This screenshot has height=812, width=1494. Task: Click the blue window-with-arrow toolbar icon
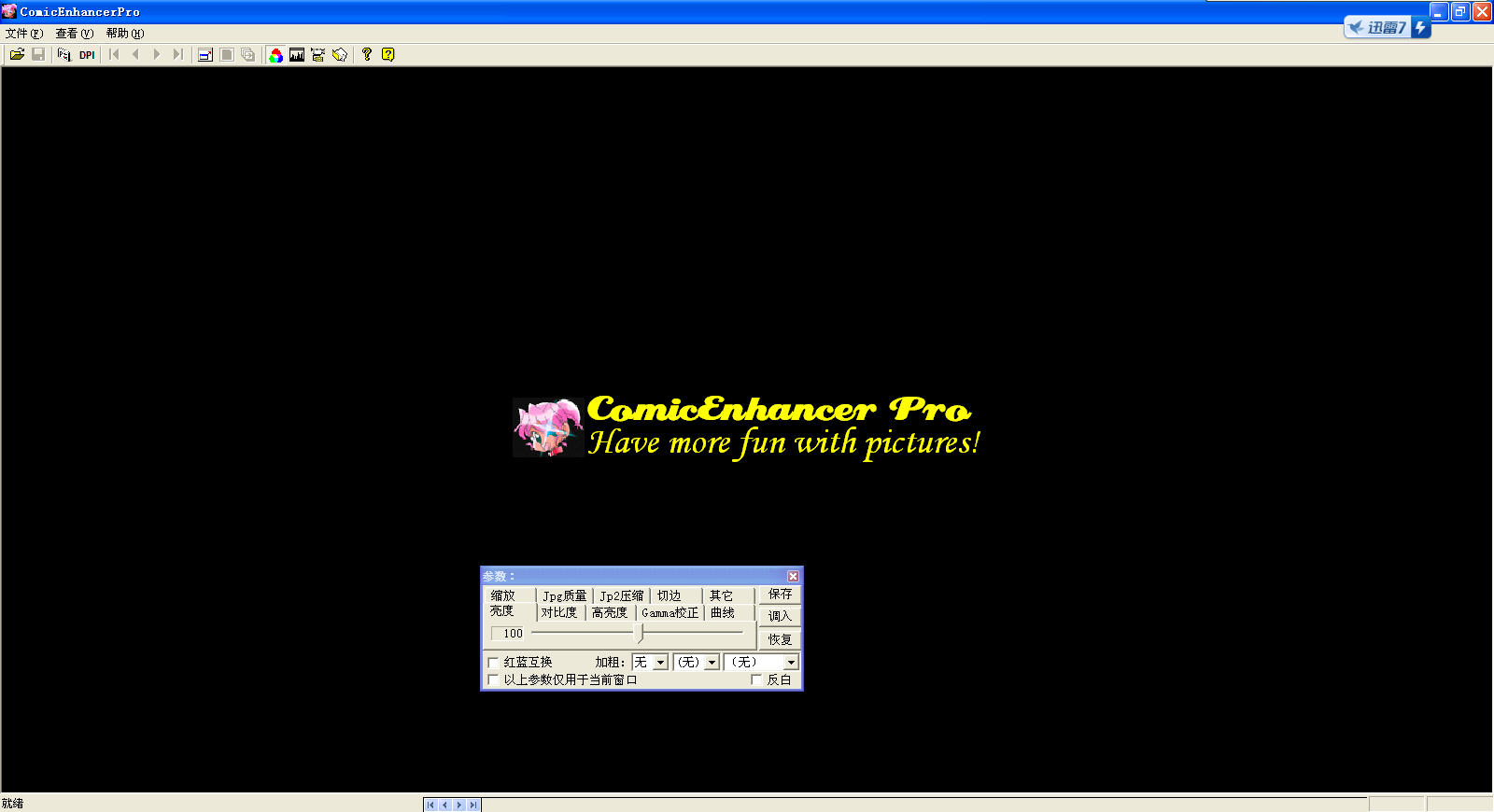pos(205,55)
